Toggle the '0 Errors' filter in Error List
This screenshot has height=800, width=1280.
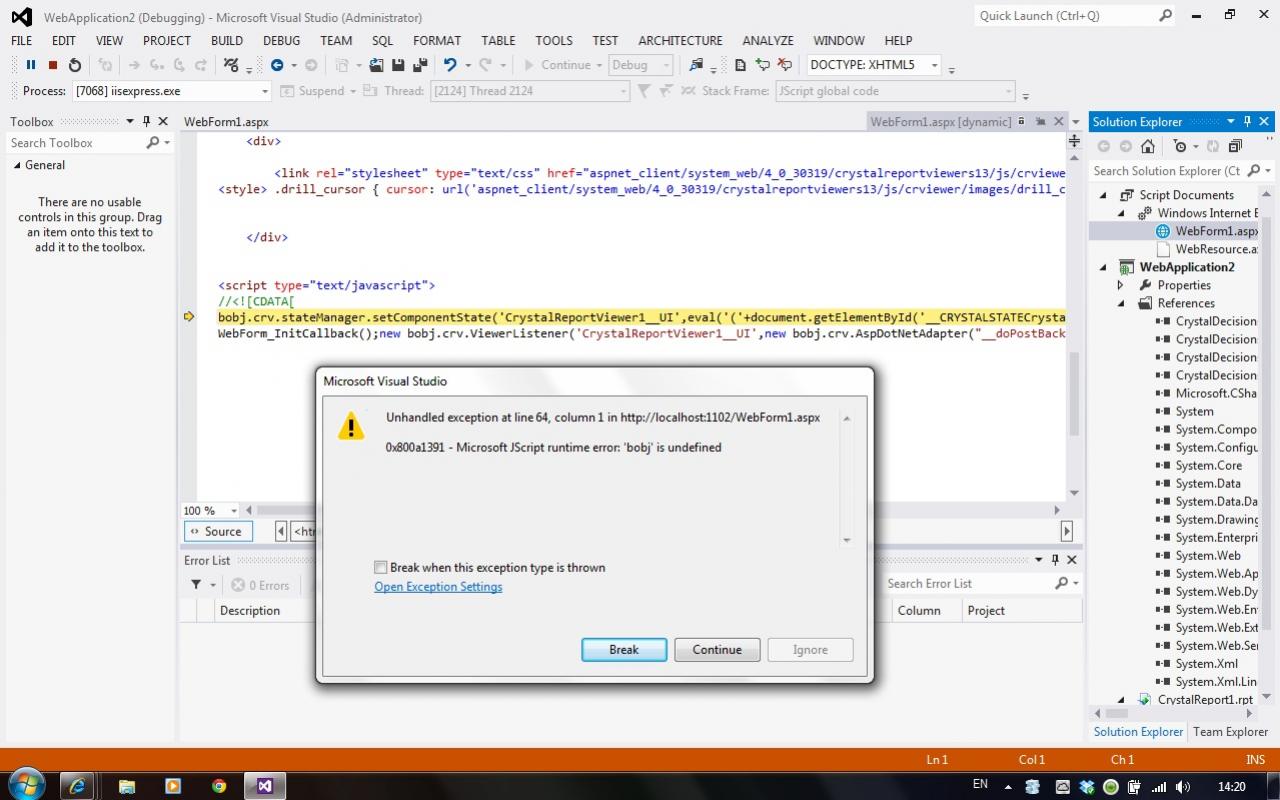pyautogui.click(x=260, y=585)
